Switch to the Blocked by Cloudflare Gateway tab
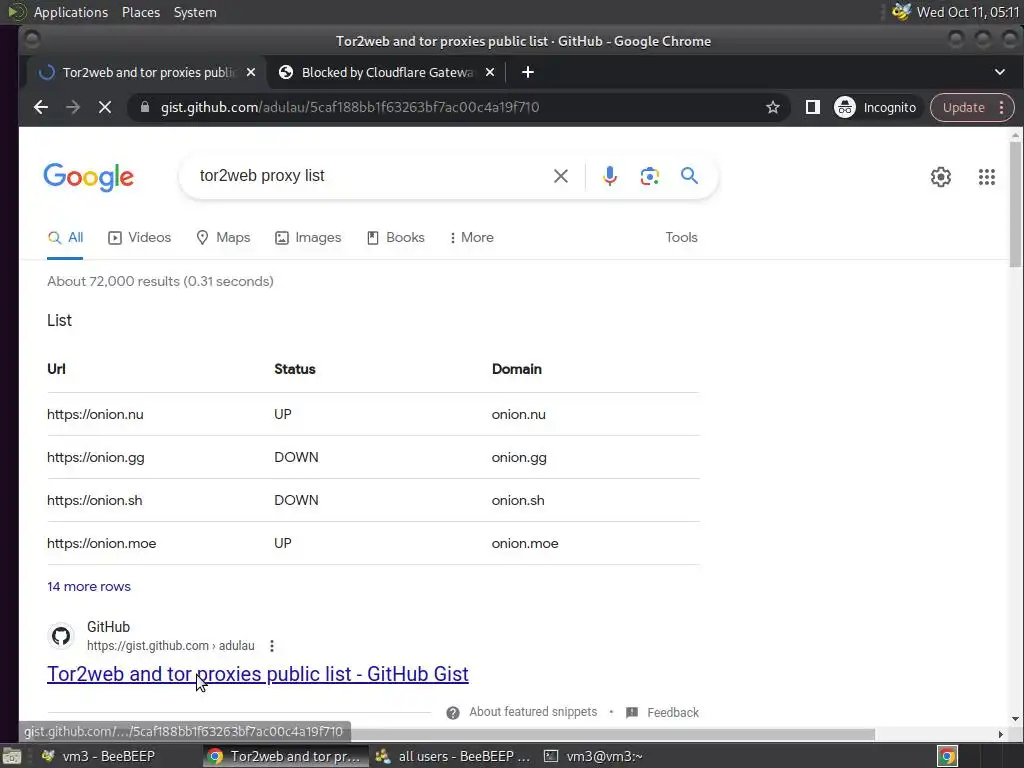1024x768 pixels. pos(387,72)
